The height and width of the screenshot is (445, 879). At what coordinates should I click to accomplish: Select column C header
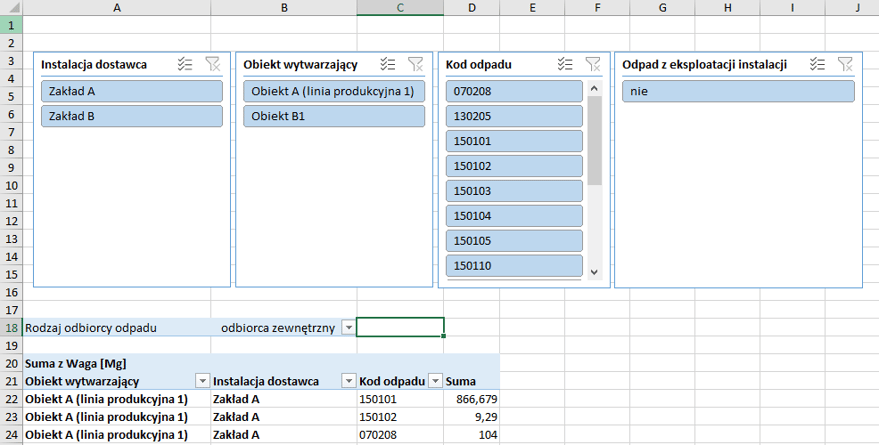(x=400, y=8)
